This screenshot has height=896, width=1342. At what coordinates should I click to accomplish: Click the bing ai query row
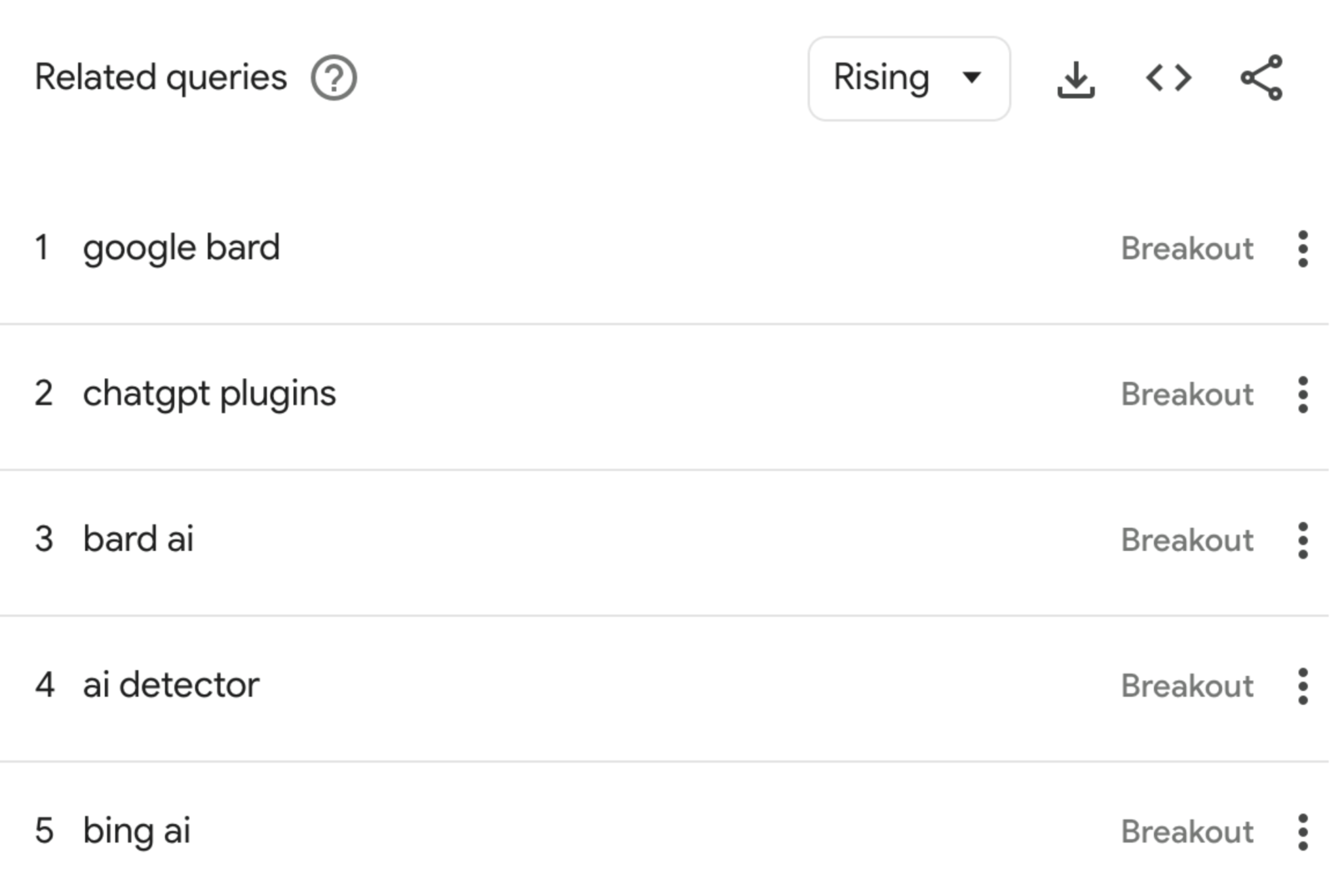coord(136,831)
